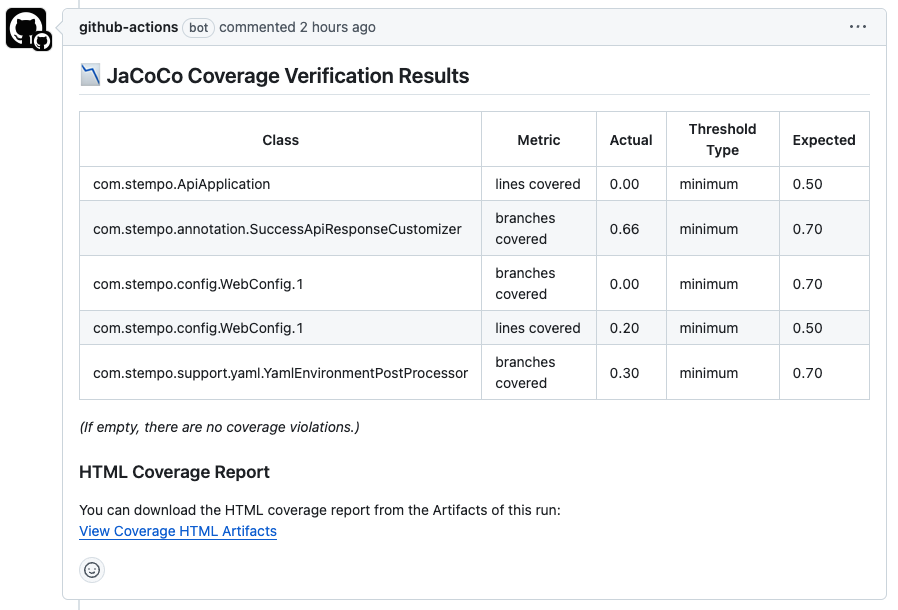Open the github-actions author profile link

[x=128, y=27]
